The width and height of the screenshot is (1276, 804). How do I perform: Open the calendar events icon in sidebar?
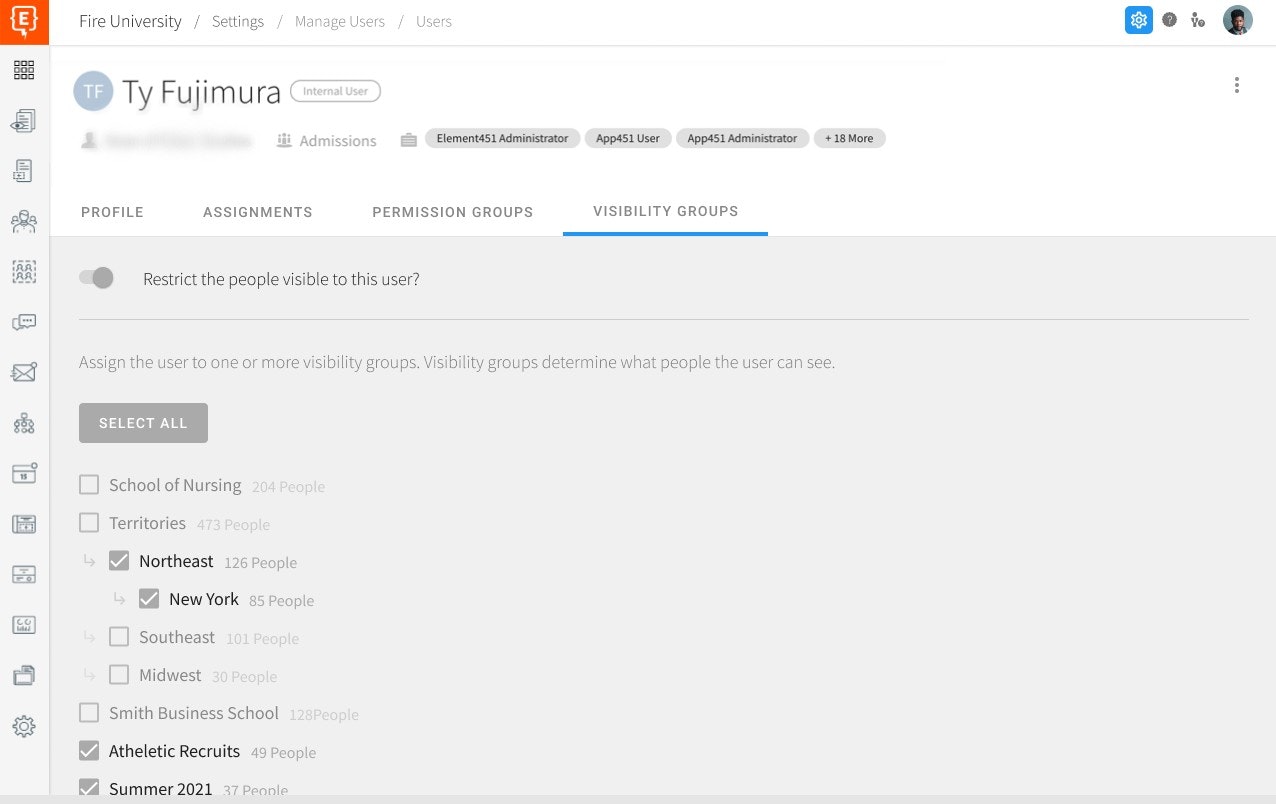click(x=24, y=474)
